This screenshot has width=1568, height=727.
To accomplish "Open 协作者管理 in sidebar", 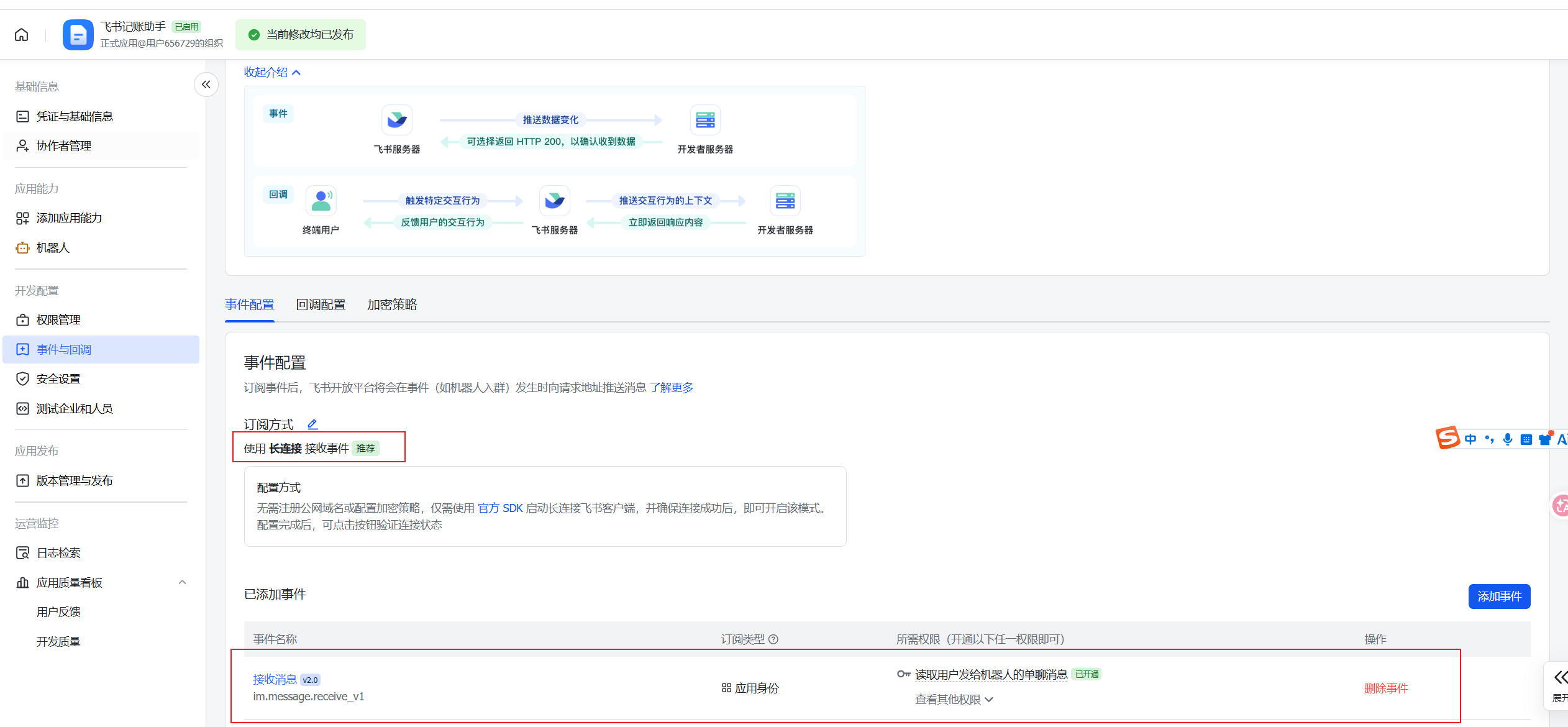I will 101,145.
